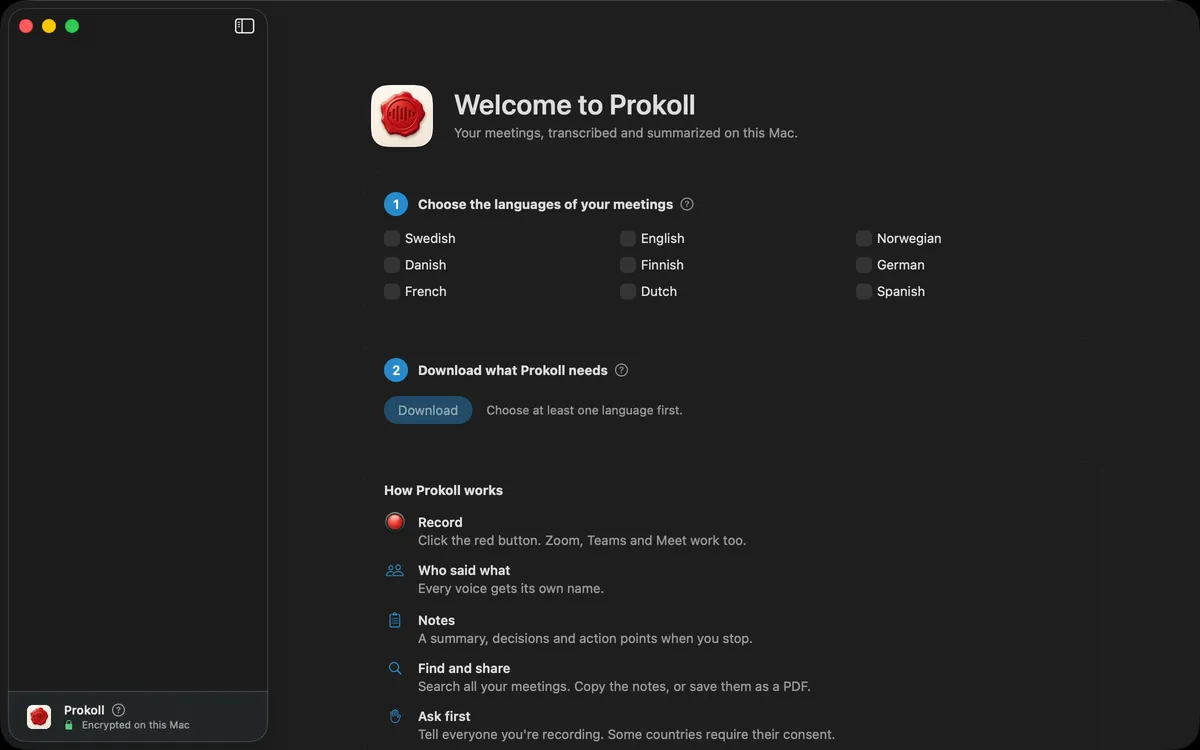Click 'Every voice gets its own name.' text

(511, 588)
